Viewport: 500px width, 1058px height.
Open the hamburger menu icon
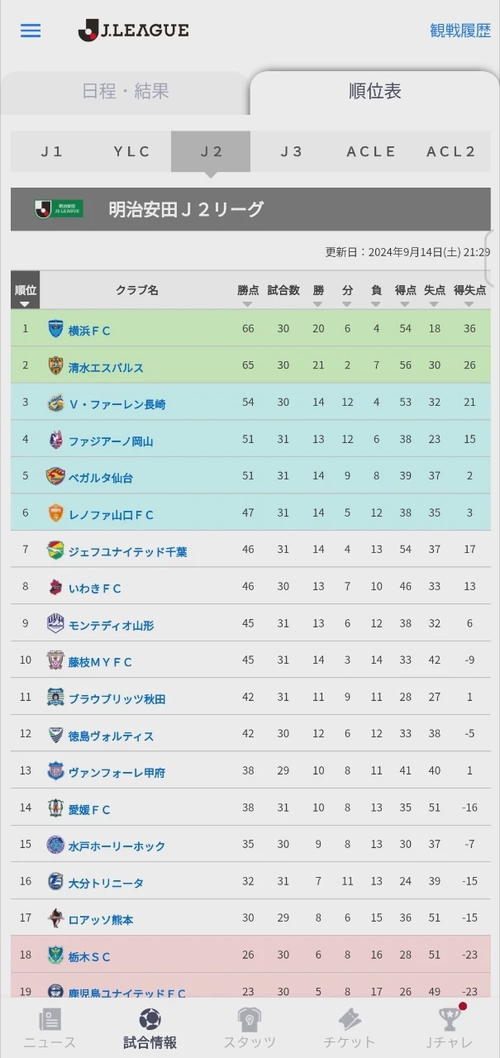click(x=30, y=31)
